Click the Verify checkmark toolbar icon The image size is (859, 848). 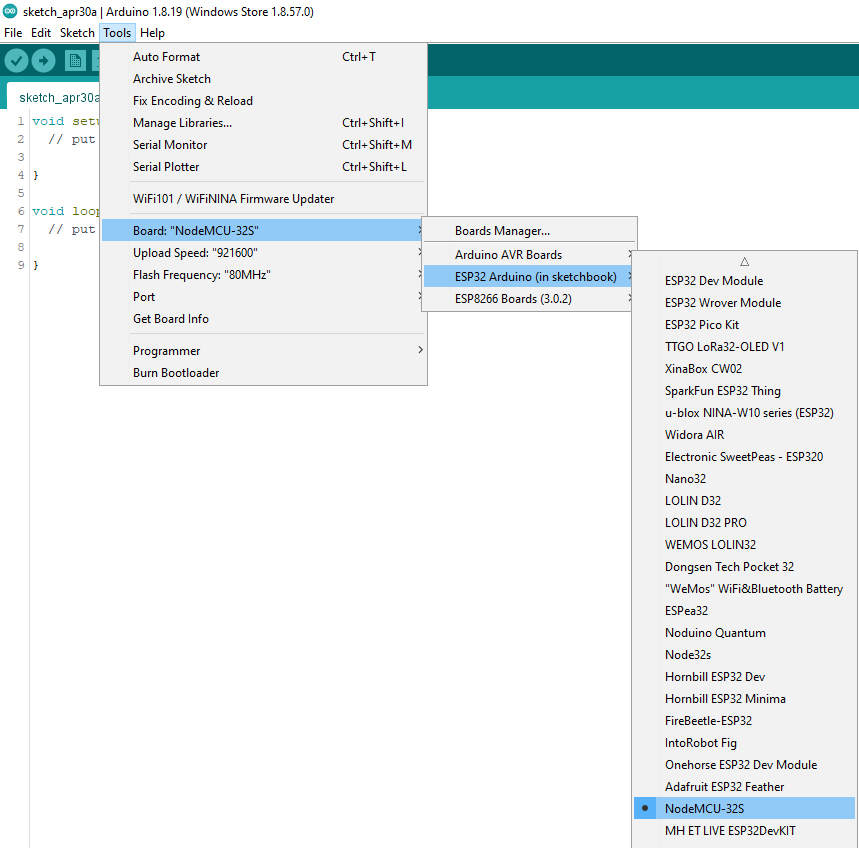(x=16, y=60)
